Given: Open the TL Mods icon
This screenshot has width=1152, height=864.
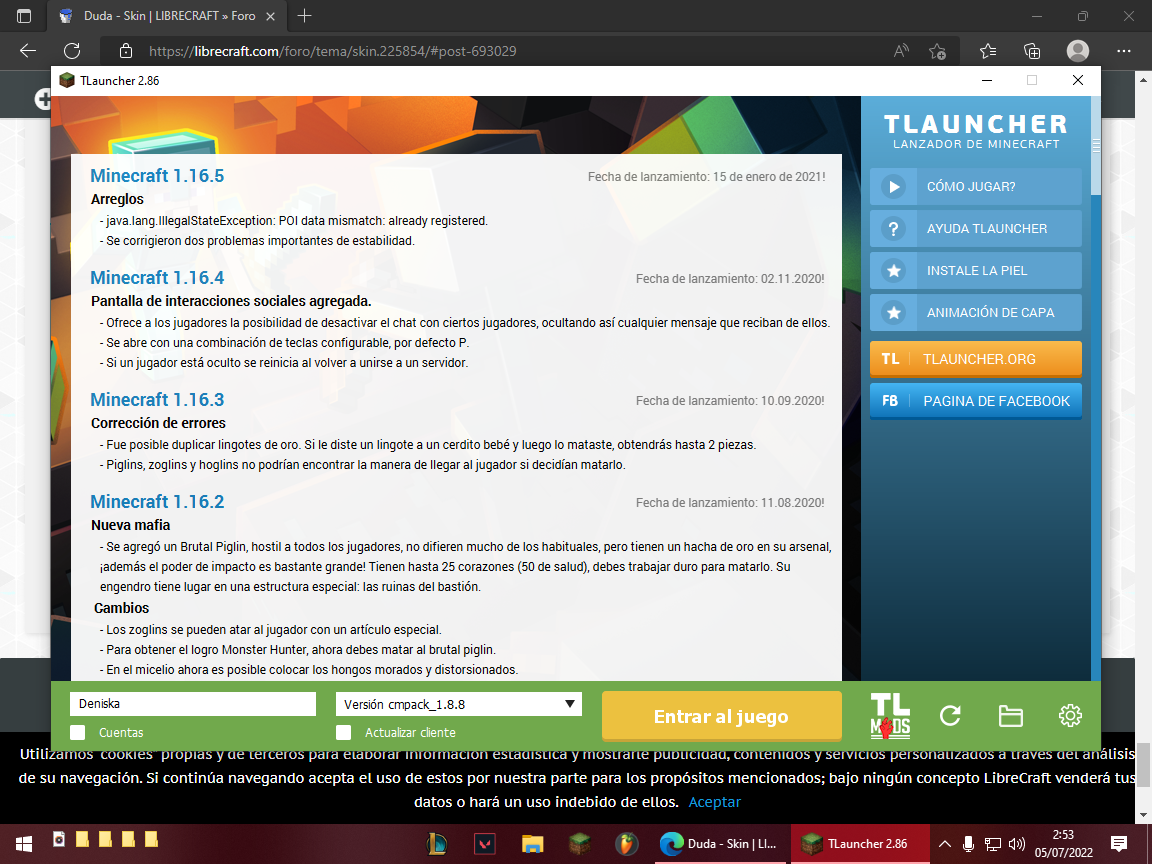Looking at the screenshot, I should coord(890,715).
